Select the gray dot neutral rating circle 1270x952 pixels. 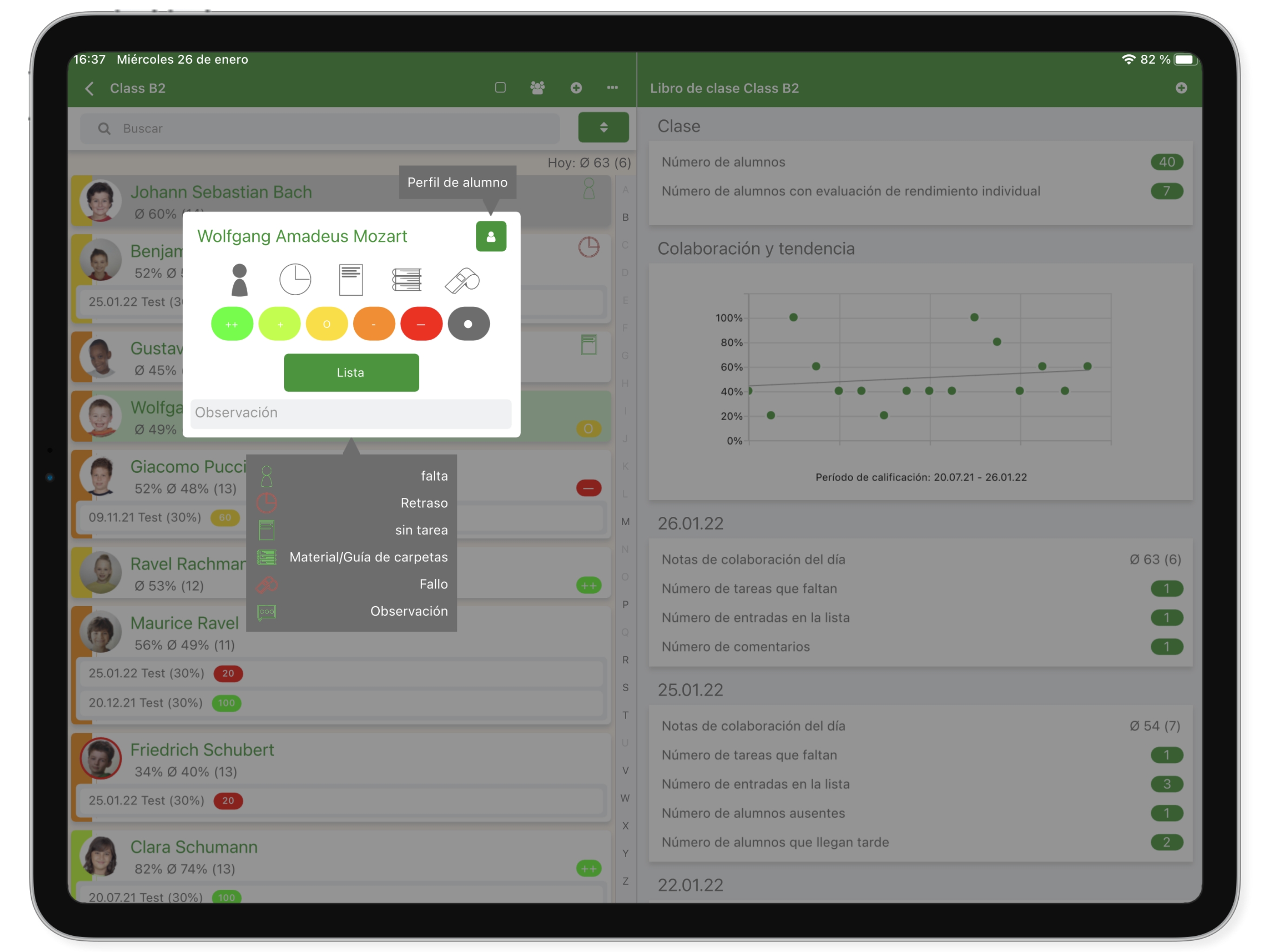pos(469,324)
